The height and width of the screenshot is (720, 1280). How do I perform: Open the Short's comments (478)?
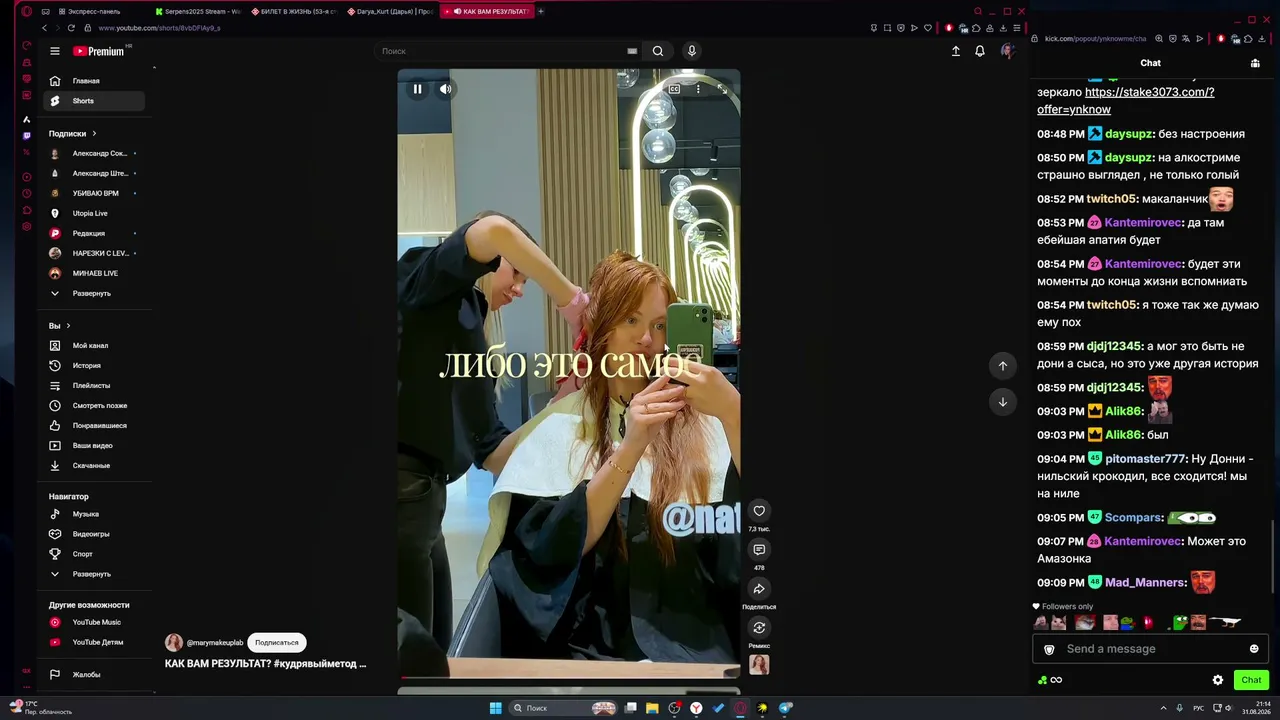759,550
